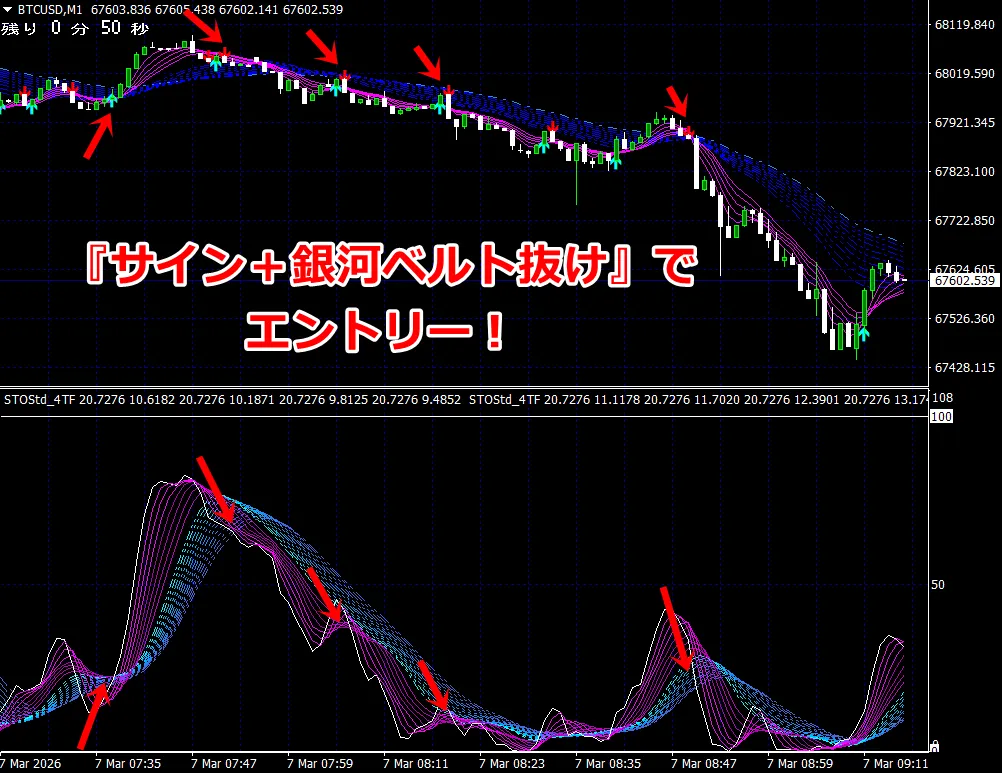Click the 67428.115 price scale label

point(965,368)
